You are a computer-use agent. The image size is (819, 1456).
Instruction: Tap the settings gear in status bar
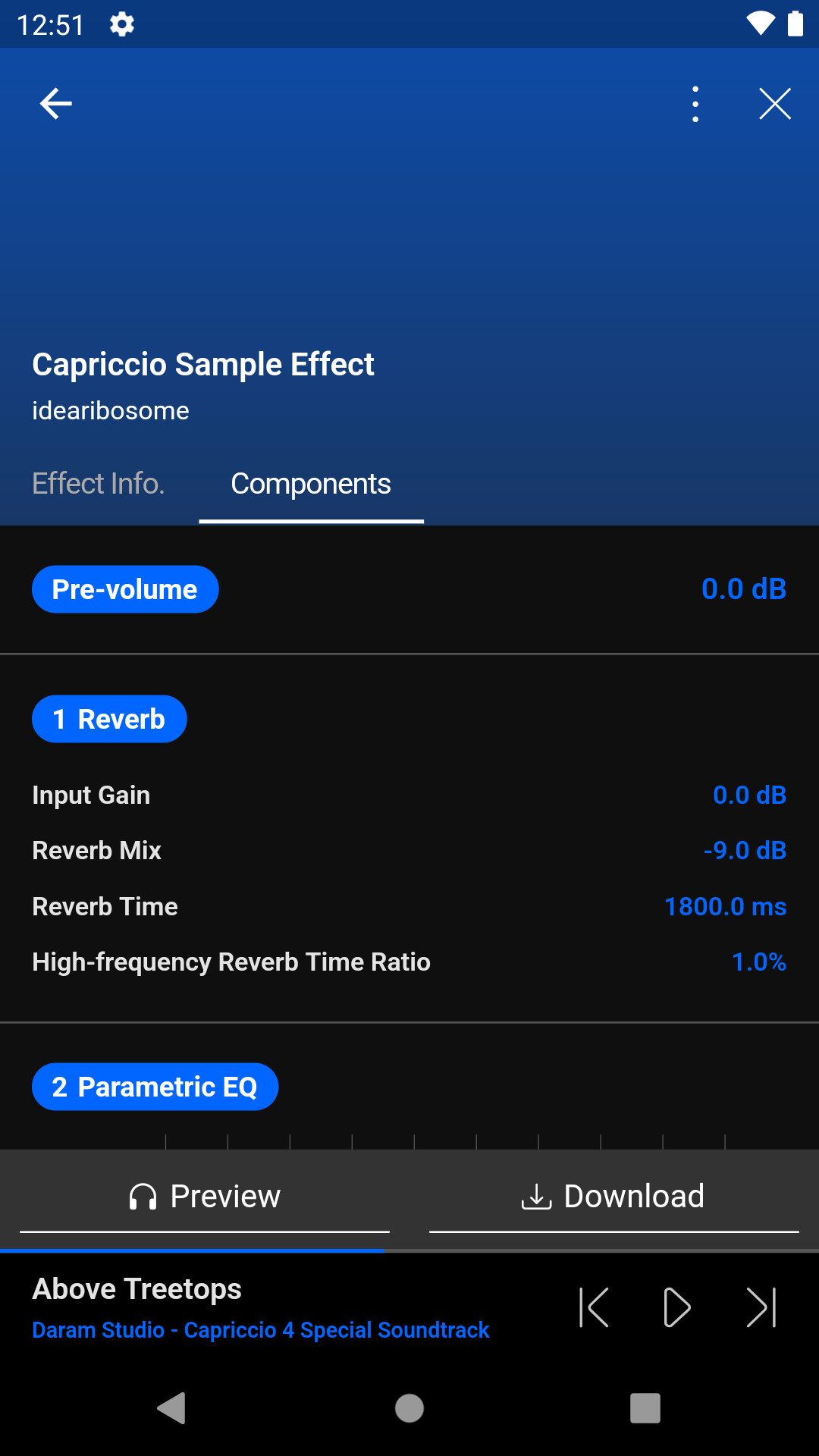(x=122, y=24)
